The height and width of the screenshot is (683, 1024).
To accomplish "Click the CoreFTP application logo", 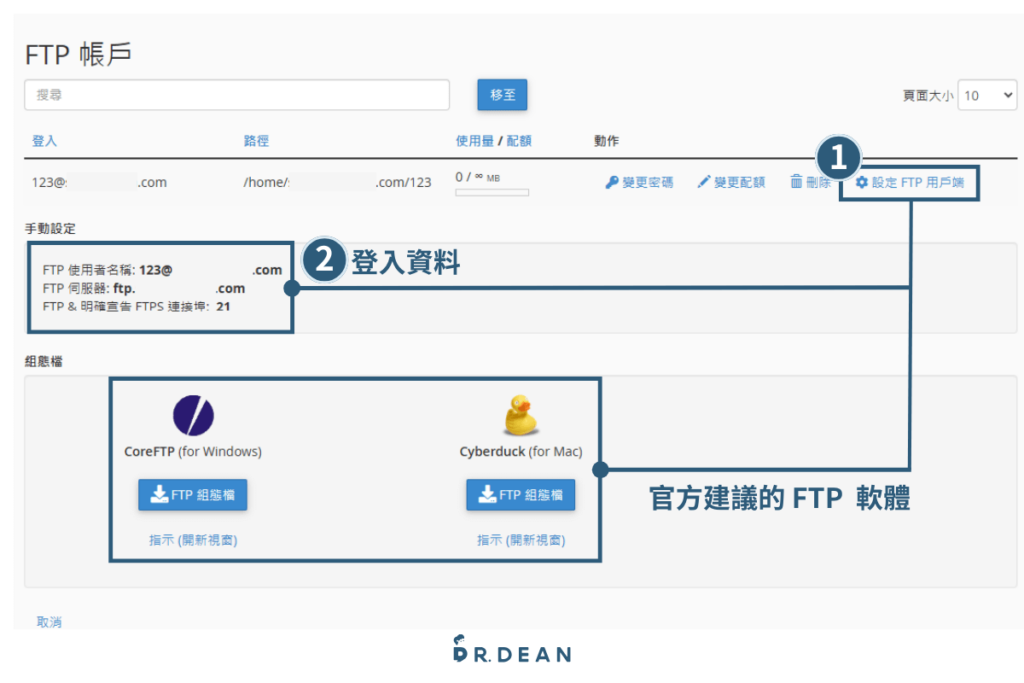I will (x=192, y=416).
